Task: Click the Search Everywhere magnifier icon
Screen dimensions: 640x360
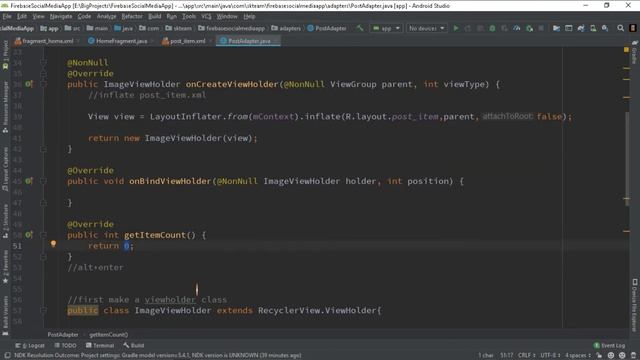Action: 620,28
